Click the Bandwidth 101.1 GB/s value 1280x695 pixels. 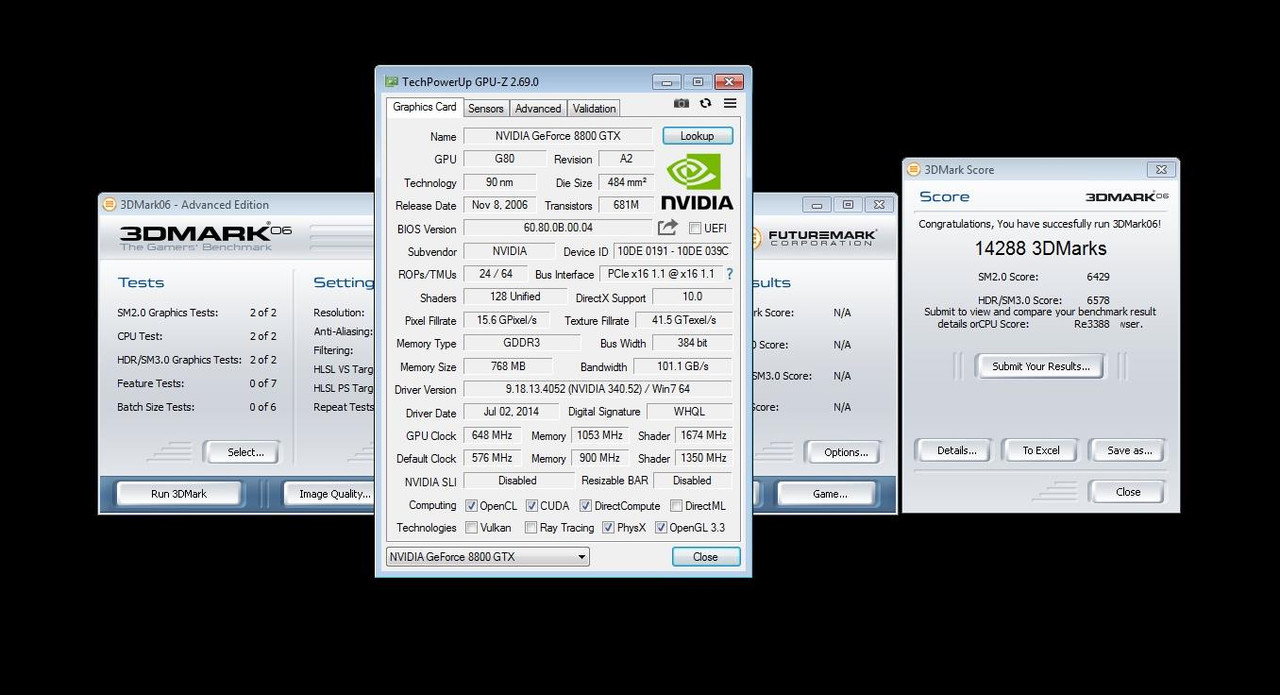pyautogui.click(x=684, y=367)
